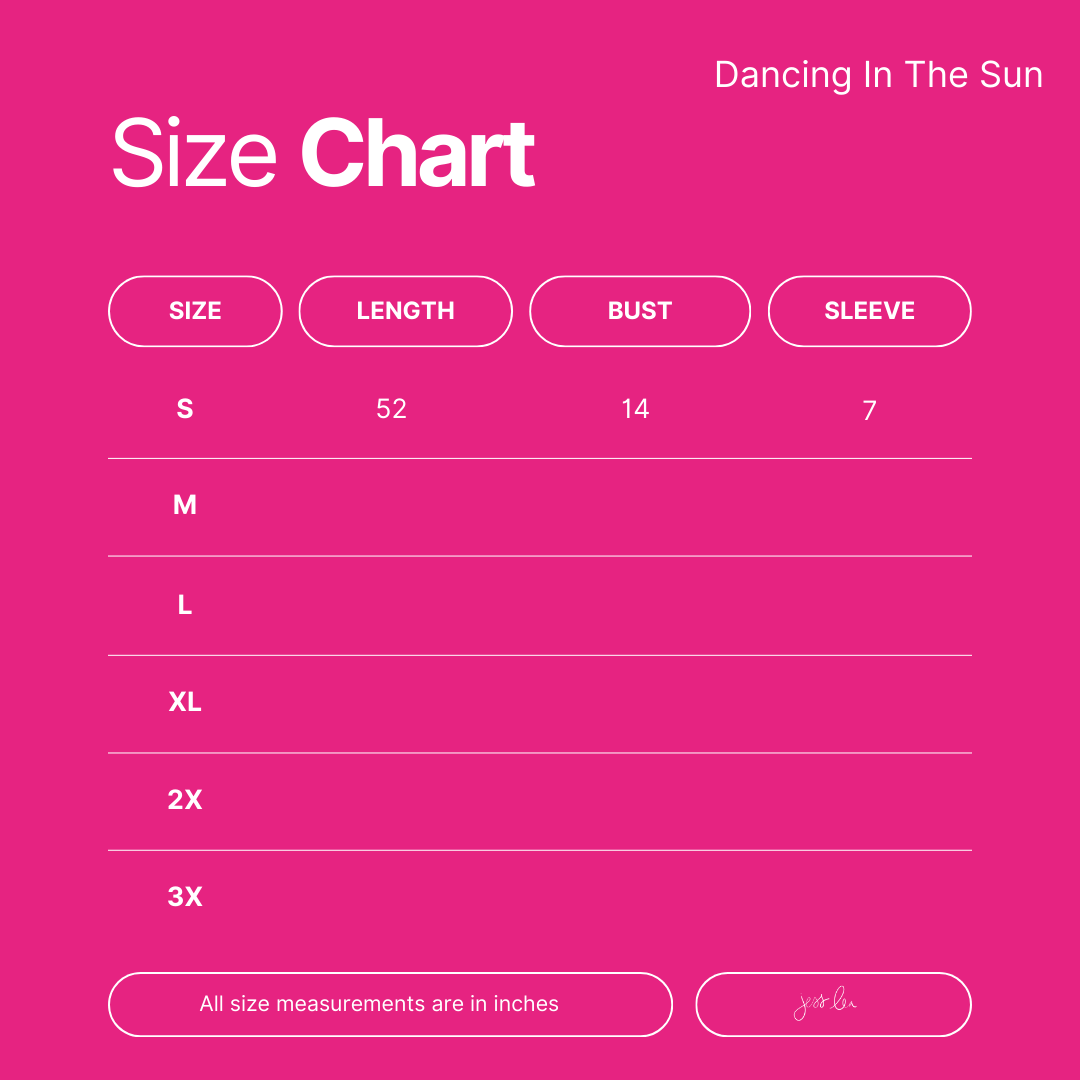
Task: Click the measurements in inches note
Action: pyautogui.click(x=379, y=1004)
